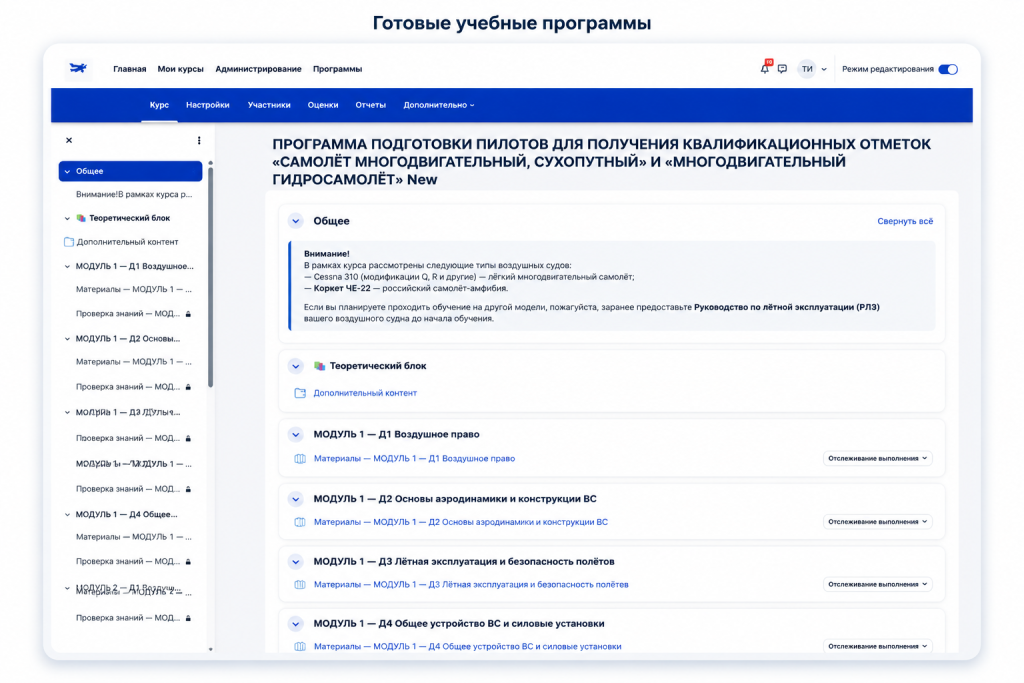Open Отслеживание выполнения dropdown for Д3 Лётная эксплуатация
This screenshot has height=683, width=1024.
click(x=877, y=584)
